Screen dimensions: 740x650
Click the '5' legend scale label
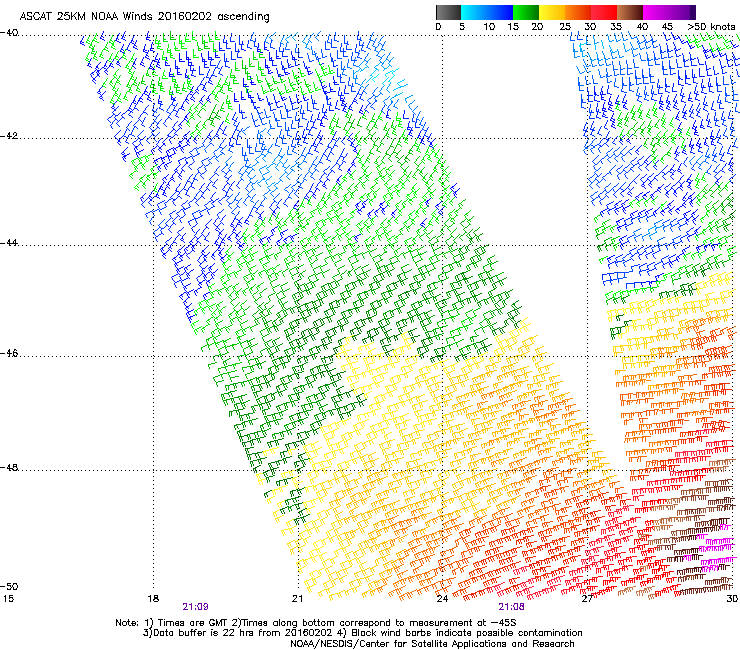462,27
